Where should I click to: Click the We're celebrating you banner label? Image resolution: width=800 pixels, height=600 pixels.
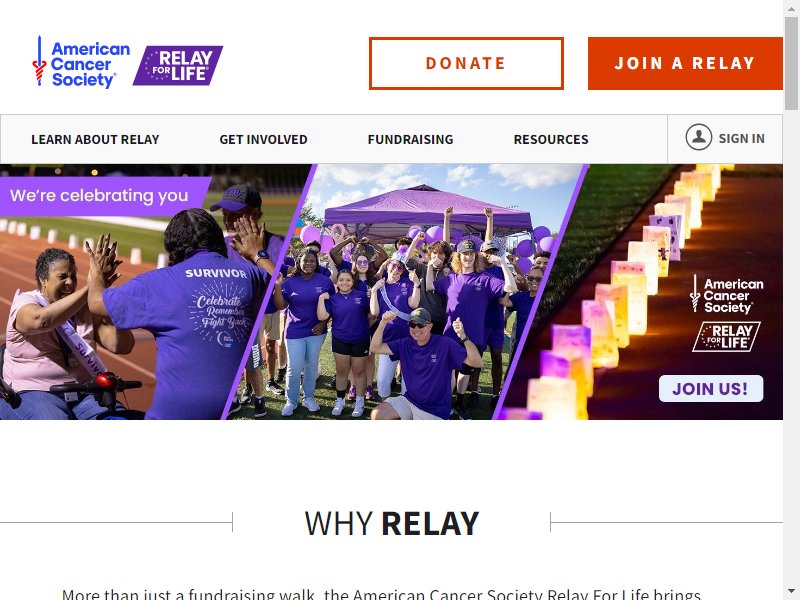99,196
